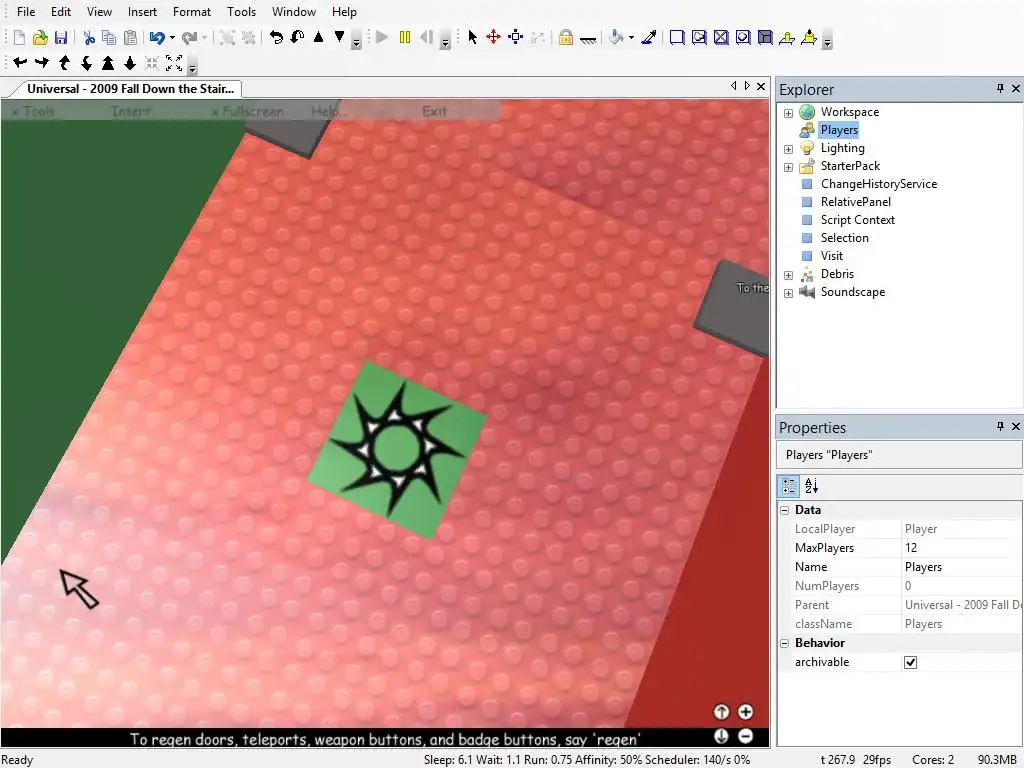Click the Motor tool icon
This screenshot has width=1024, height=768.
coord(809,37)
